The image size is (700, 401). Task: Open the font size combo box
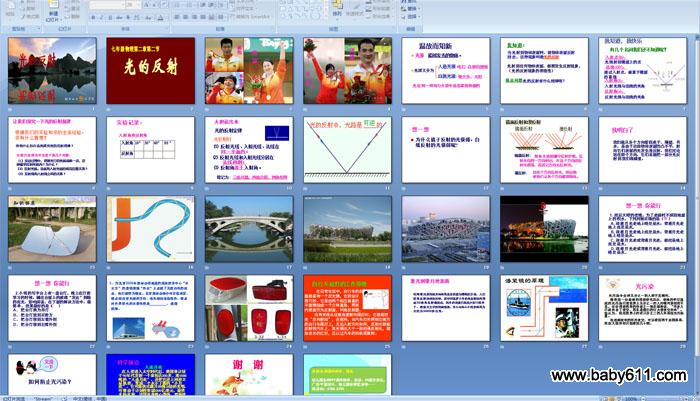(132, 5)
